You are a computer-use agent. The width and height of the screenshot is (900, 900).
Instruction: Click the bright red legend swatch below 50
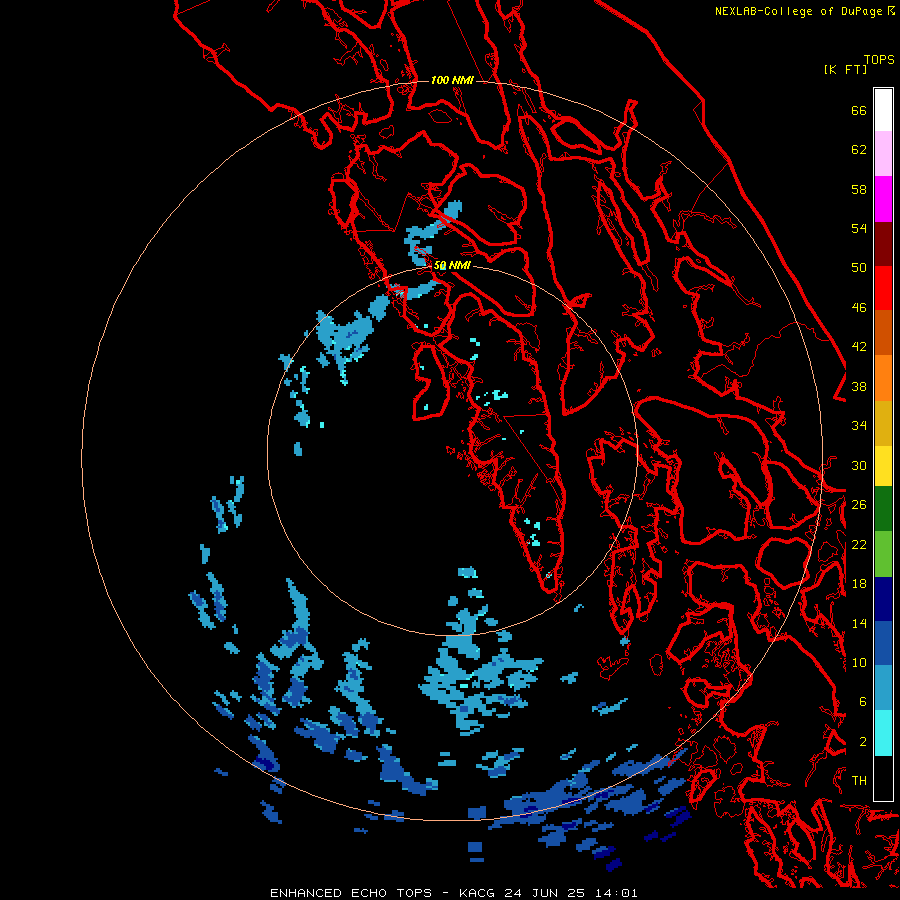883,288
